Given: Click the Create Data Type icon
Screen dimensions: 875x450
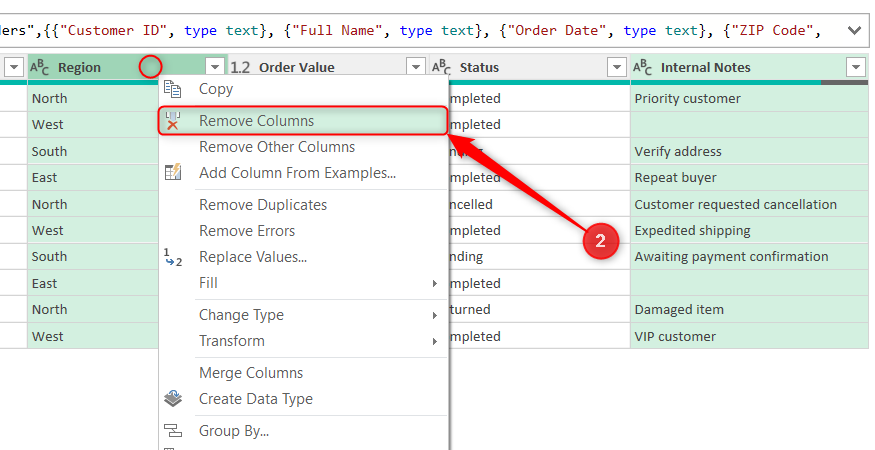Looking at the screenshot, I should 173,399.
